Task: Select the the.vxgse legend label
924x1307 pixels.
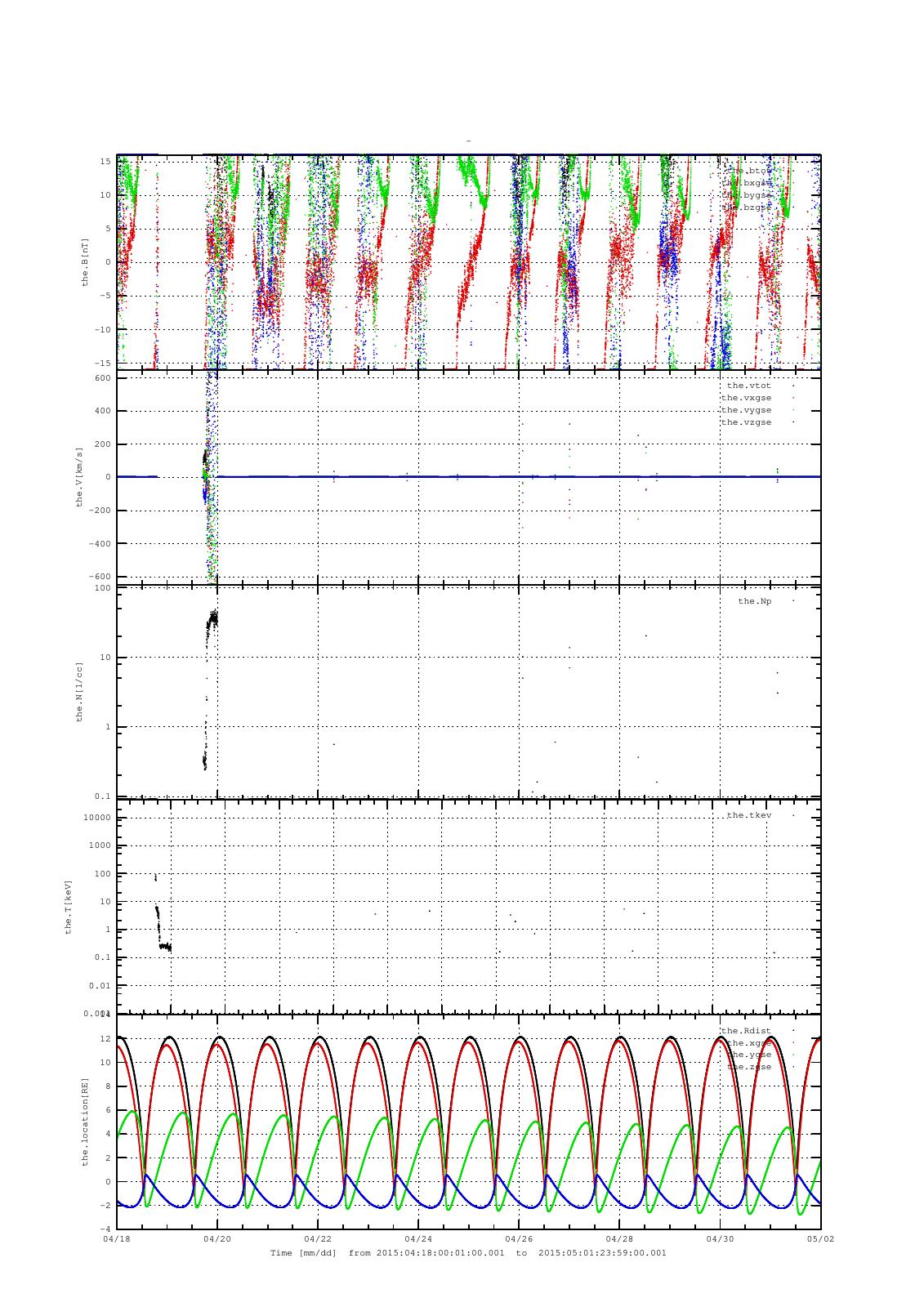Action: [746, 398]
